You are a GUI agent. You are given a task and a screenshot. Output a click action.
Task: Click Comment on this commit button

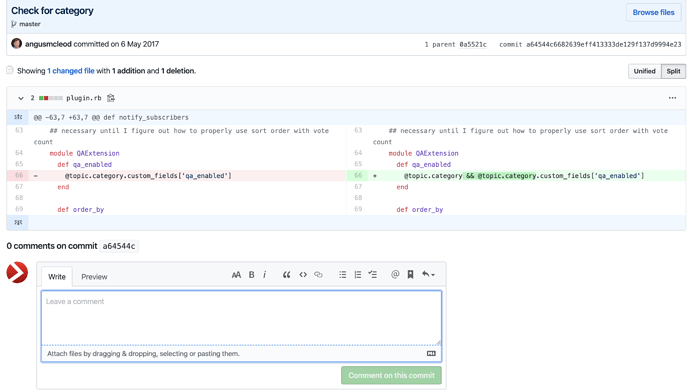391,376
